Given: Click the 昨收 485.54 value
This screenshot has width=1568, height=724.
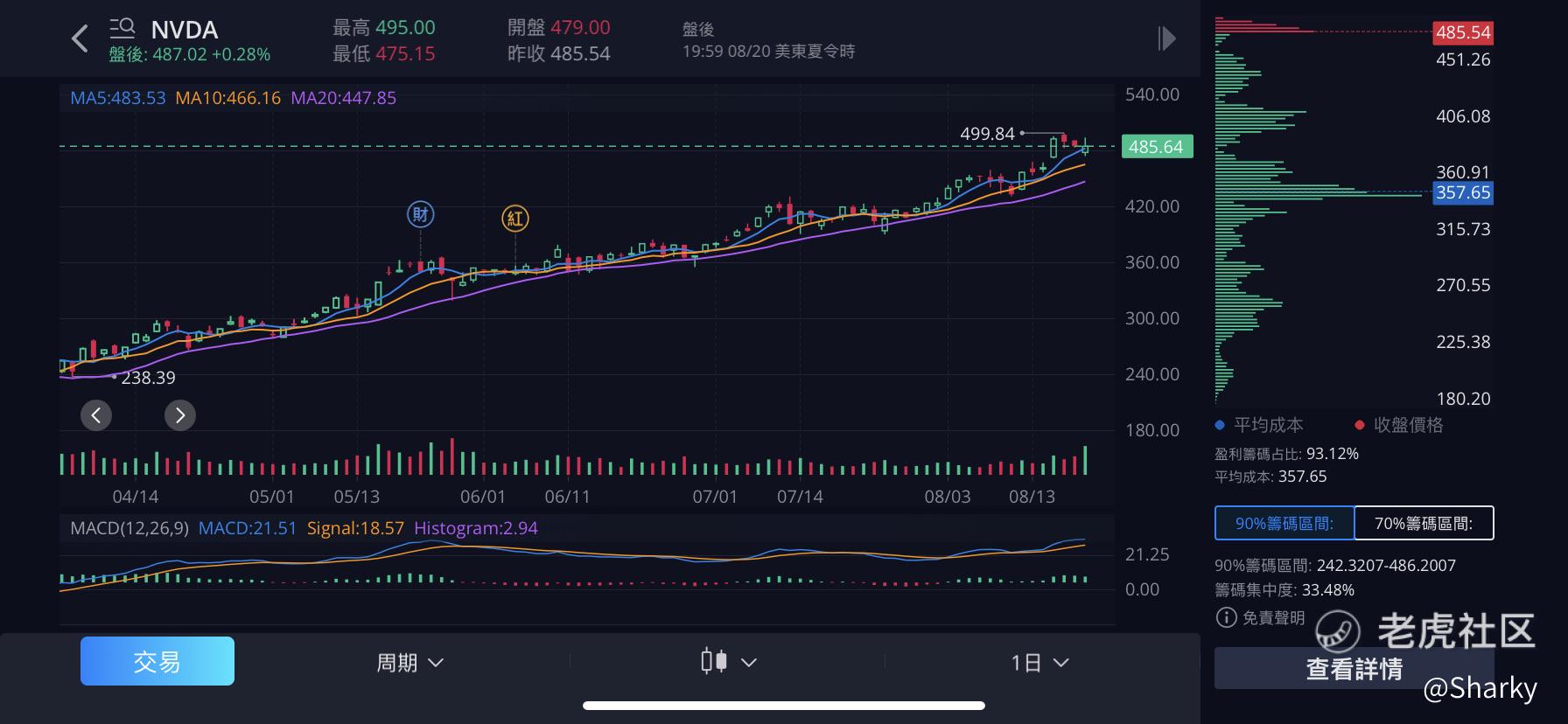Looking at the screenshot, I should click(559, 54).
